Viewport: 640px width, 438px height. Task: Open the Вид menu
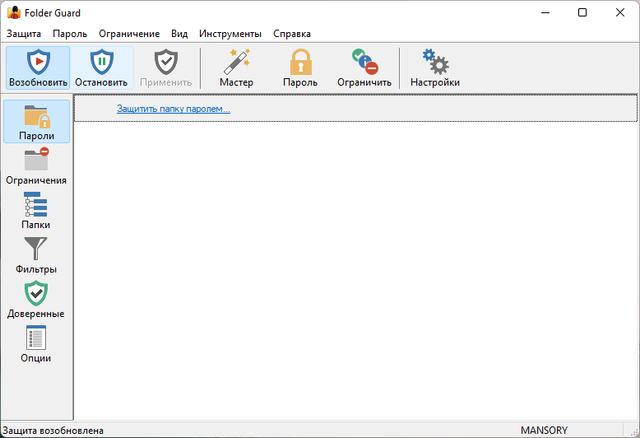point(179,34)
